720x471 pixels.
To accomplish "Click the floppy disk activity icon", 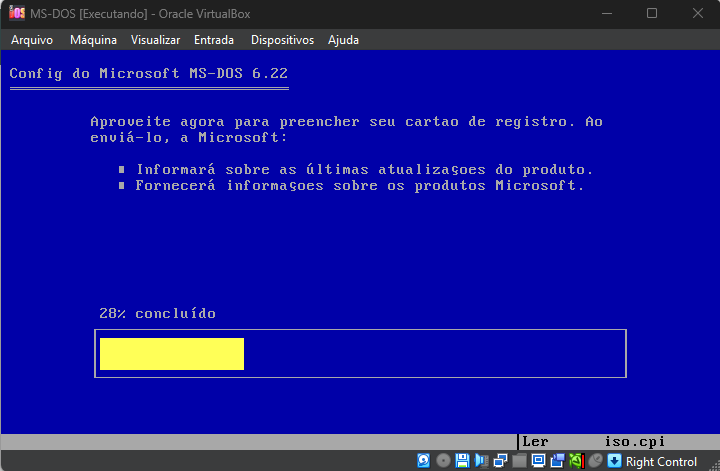I will 462,460.
